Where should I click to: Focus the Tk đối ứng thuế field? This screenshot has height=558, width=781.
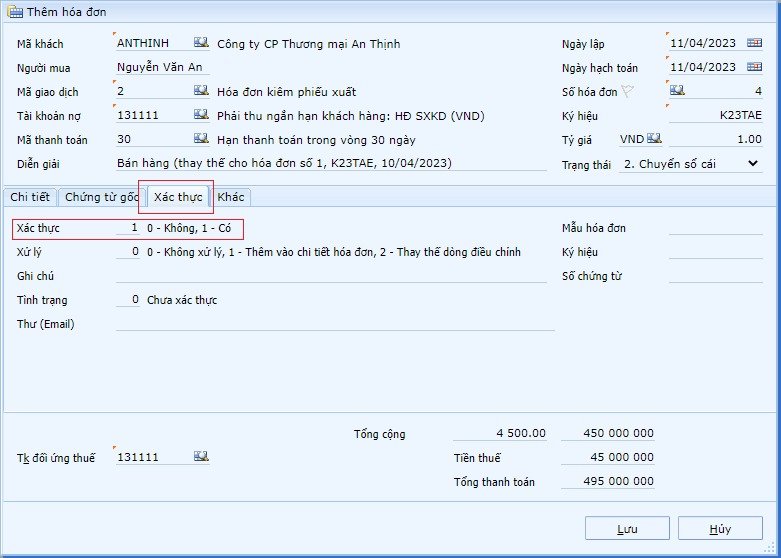(x=154, y=456)
